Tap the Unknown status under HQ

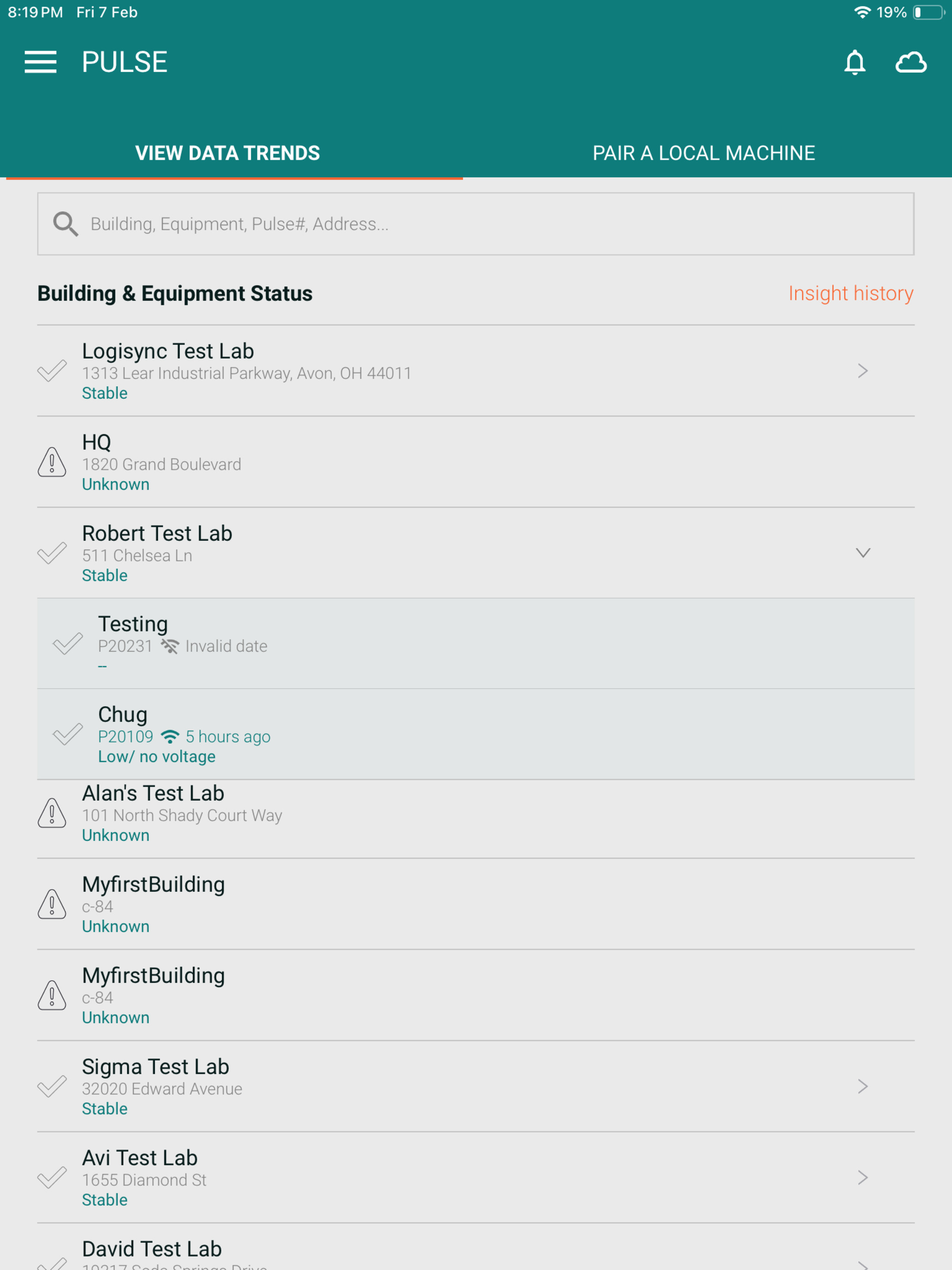coord(115,484)
